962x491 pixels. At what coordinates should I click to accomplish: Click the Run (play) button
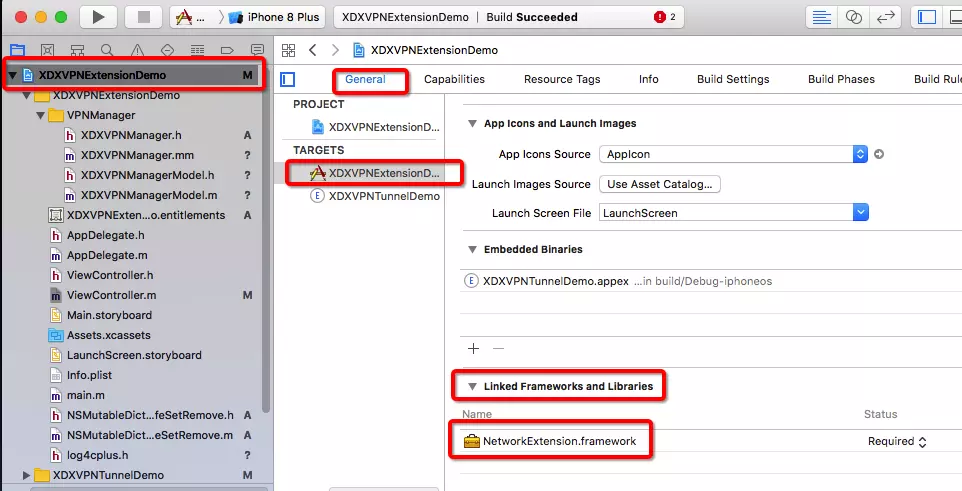(x=97, y=17)
